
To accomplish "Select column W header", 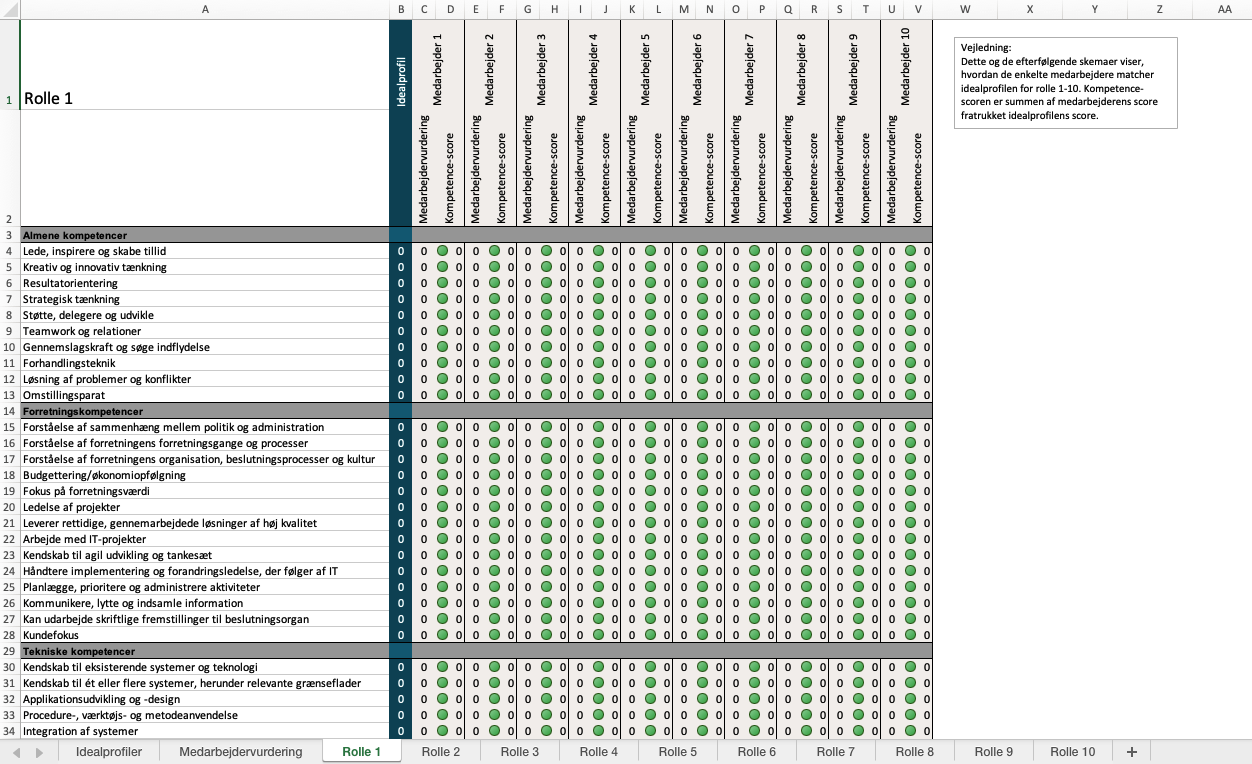I will (x=965, y=9).
